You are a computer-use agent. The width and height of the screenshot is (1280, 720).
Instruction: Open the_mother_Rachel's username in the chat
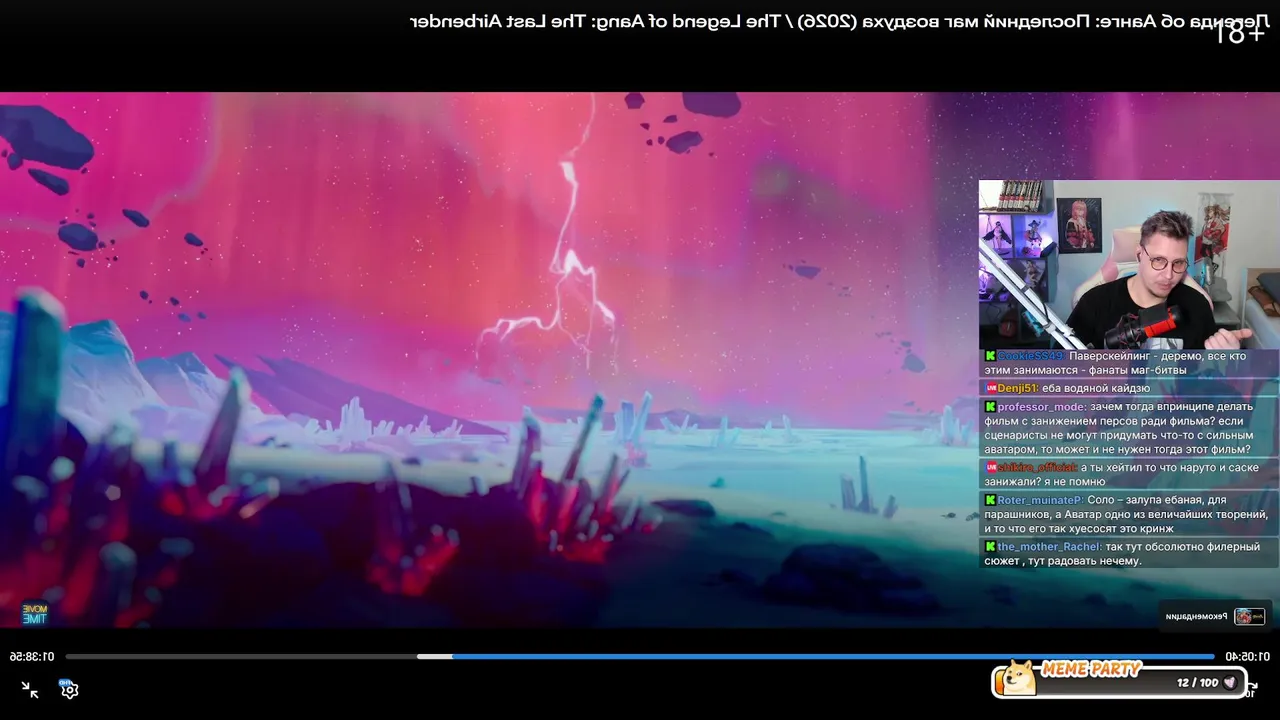click(1049, 547)
